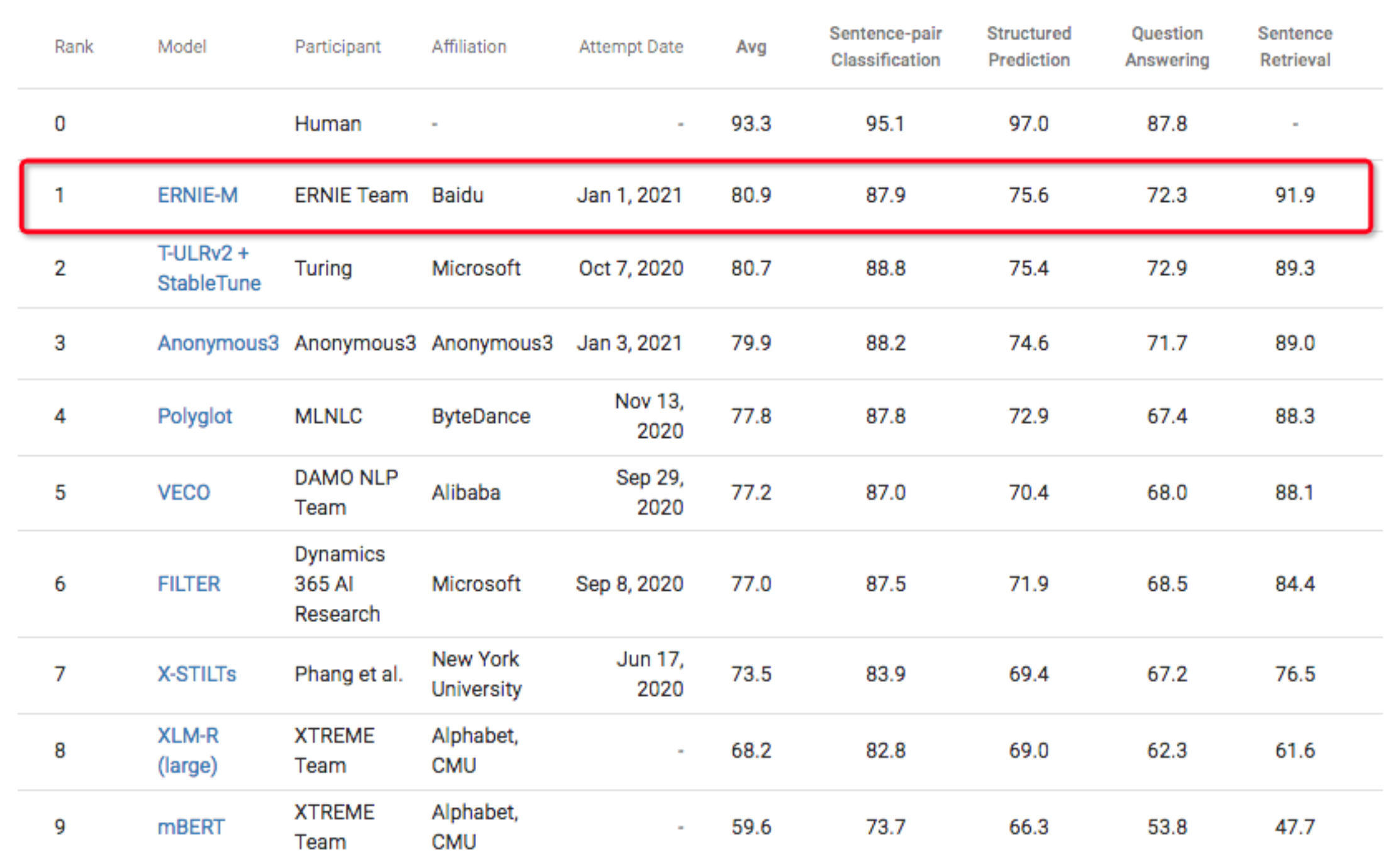Open the Anonymous3 model link
This screenshot has height=863, width=1400.
pyautogui.click(x=218, y=343)
